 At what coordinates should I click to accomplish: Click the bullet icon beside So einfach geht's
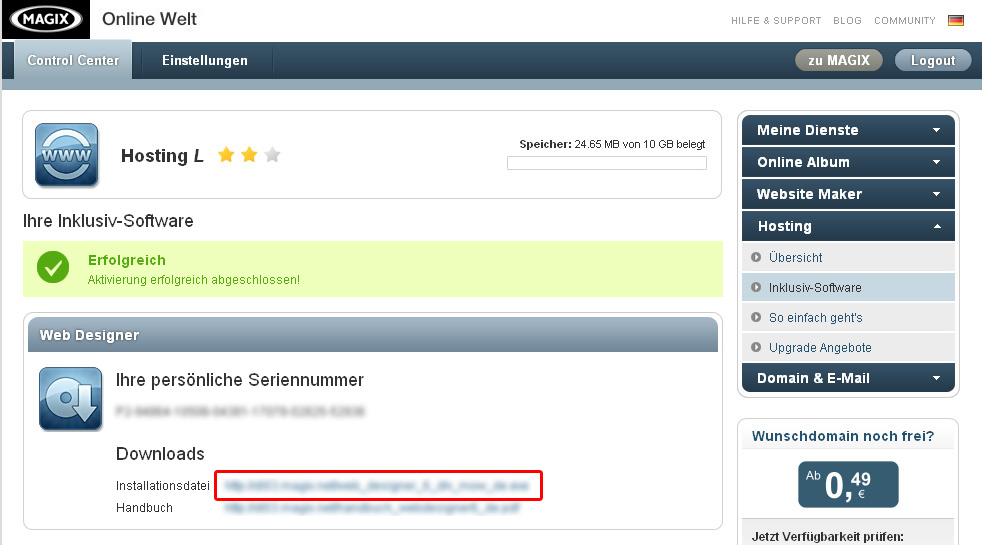(x=756, y=317)
